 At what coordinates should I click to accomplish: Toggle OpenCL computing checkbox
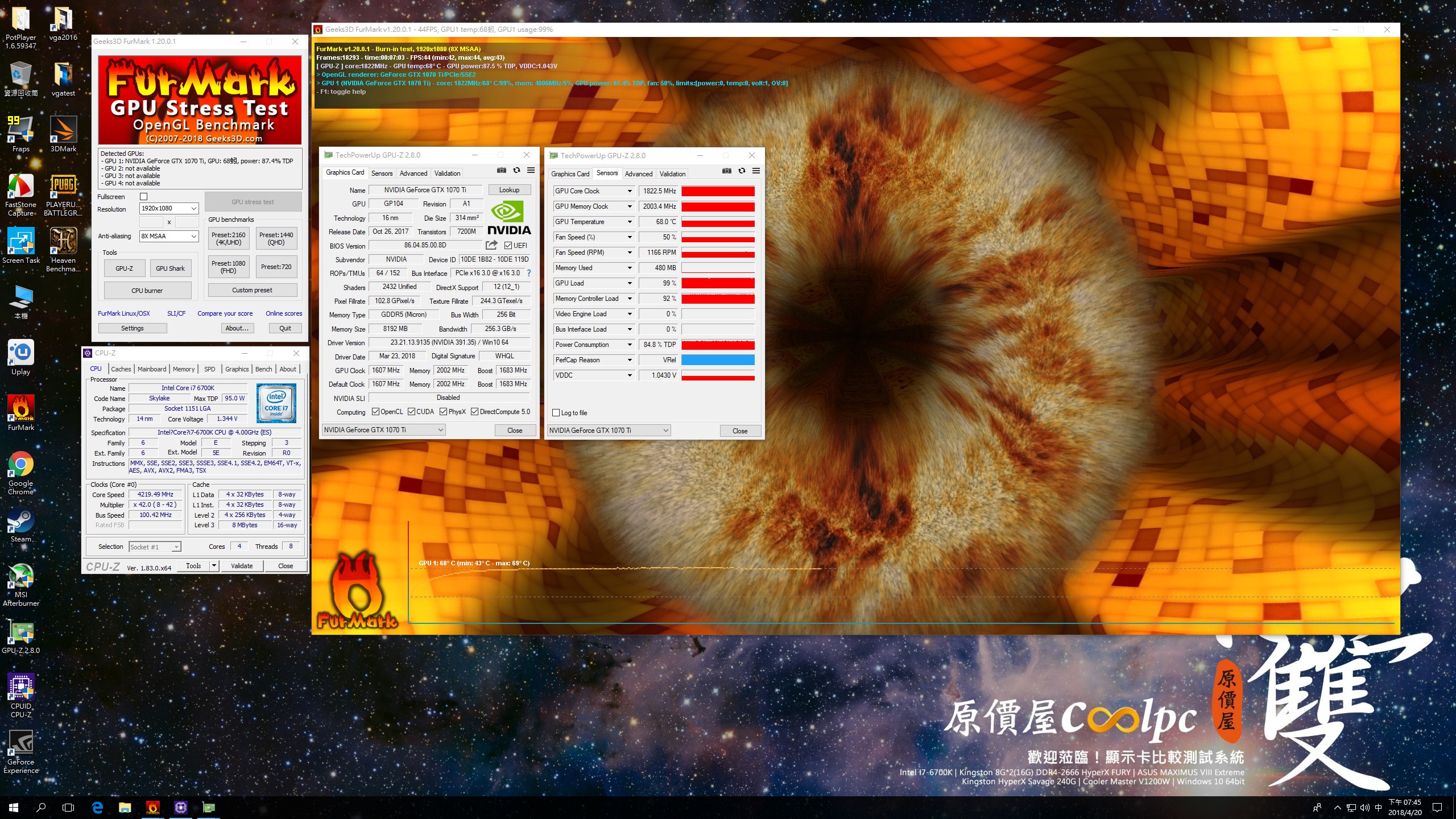[375, 412]
